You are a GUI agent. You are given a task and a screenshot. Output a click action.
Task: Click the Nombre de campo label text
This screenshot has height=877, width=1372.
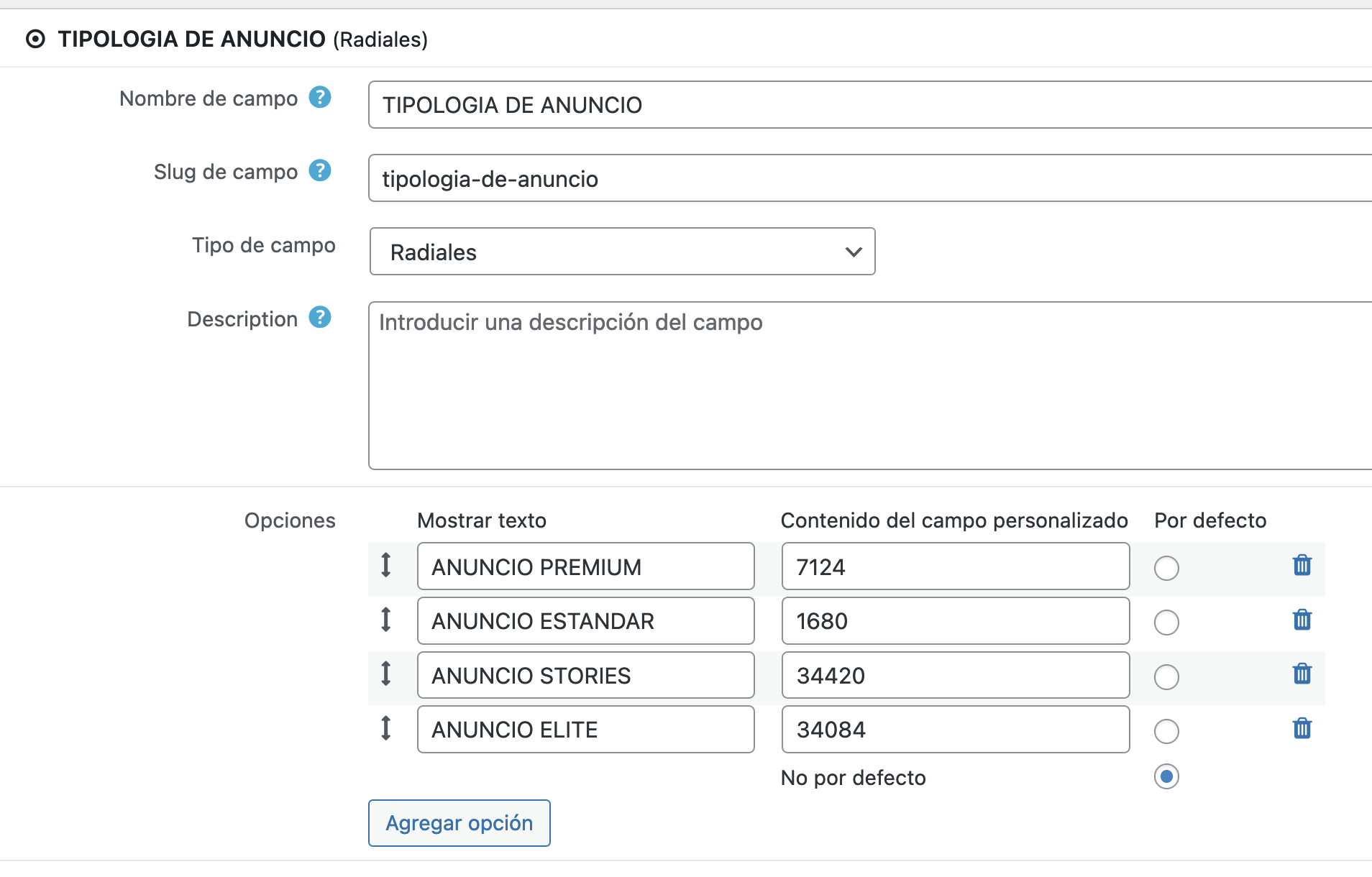pyautogui.click(x=209, y=98)
